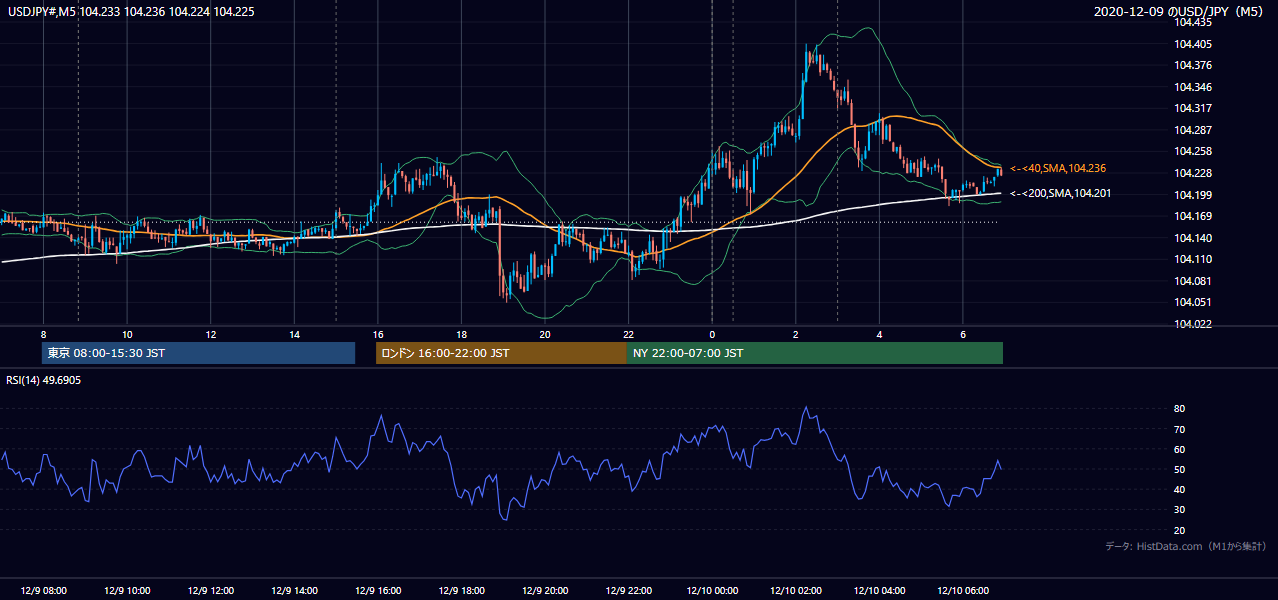Viewport: 1278px width, 600px height.
Task: Click price level 104.287 on axis
Action: point(1194,130)
